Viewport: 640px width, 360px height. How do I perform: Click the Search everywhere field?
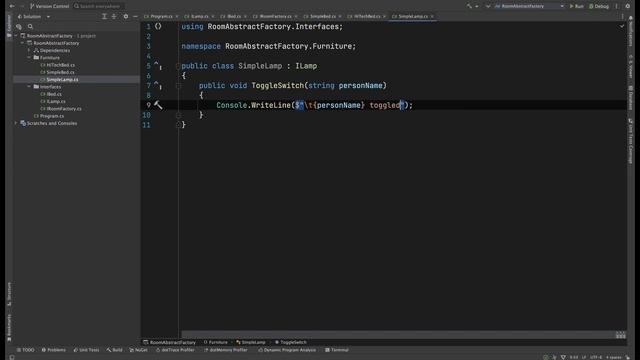(x=98, y=6)
